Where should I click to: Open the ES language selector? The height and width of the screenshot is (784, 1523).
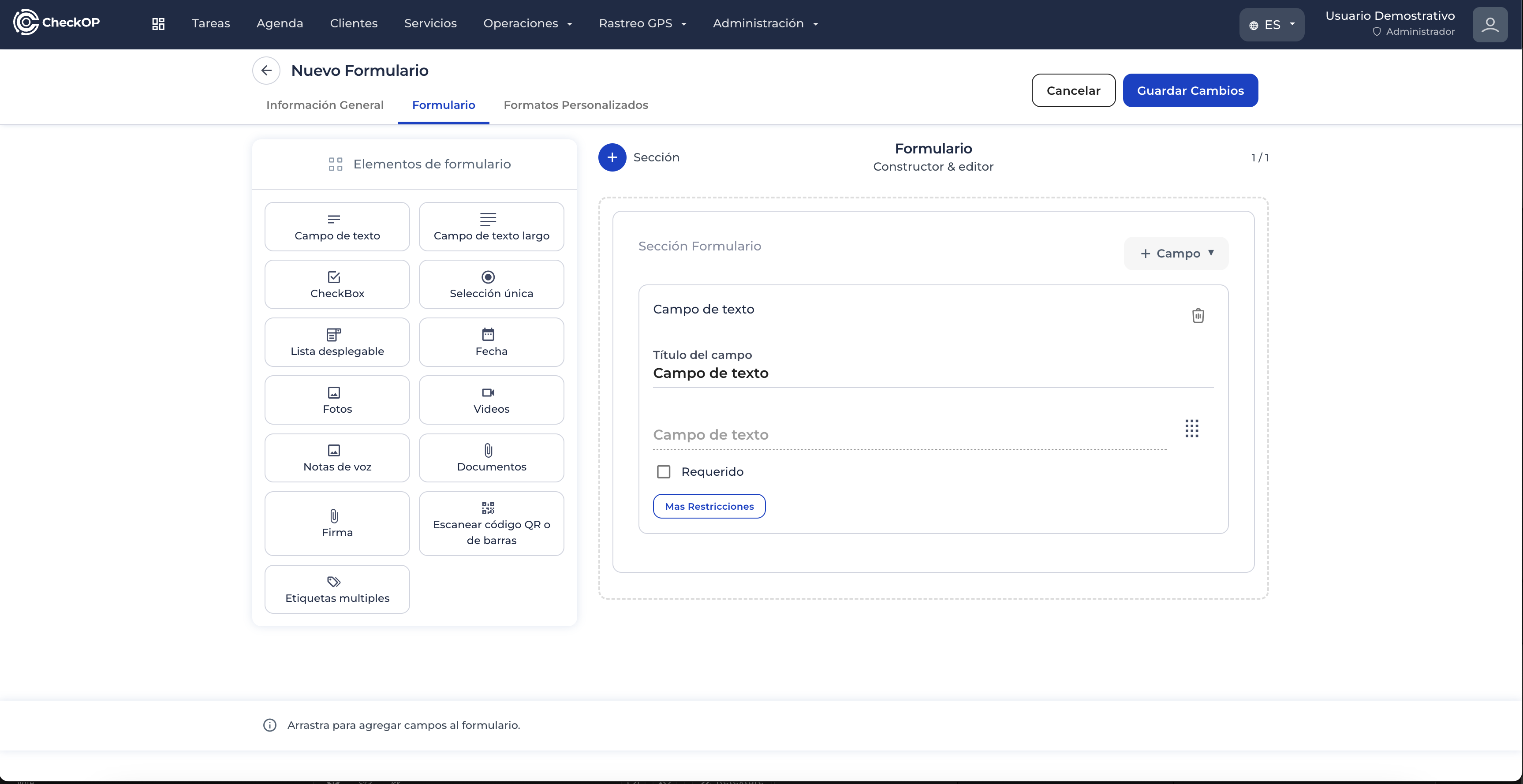point(1271,25)
